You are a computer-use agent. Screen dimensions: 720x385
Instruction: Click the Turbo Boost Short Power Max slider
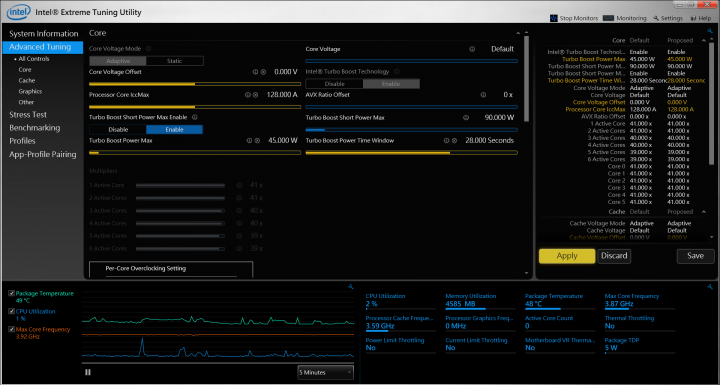tap(411, 130)
